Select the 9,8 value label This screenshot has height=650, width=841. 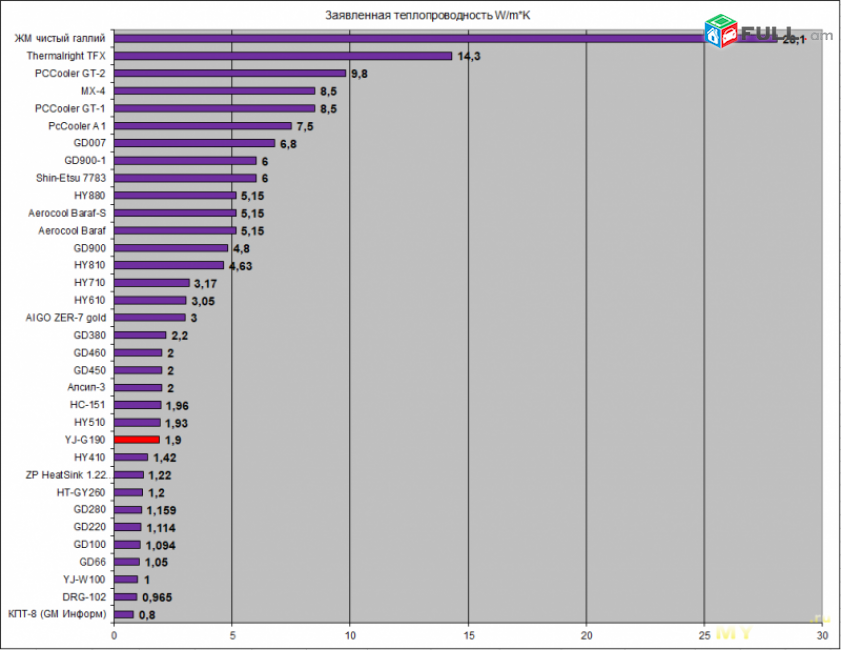pyautogui.click(x=359, y=74)
